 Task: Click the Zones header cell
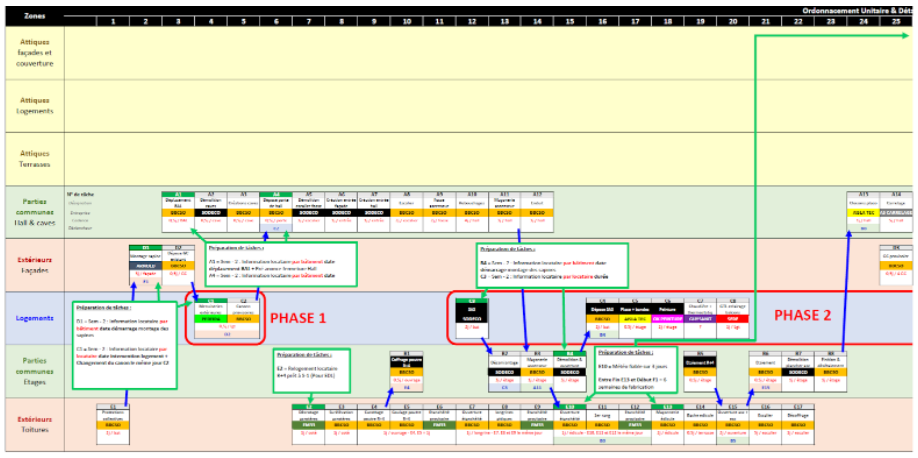33,17
